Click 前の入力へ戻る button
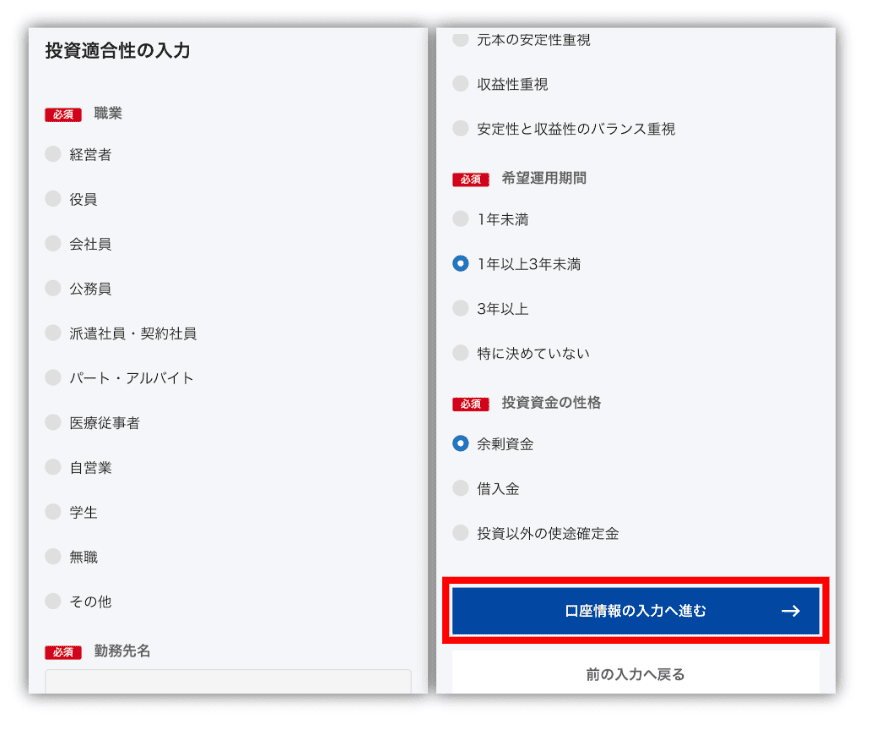 point(635,674)
